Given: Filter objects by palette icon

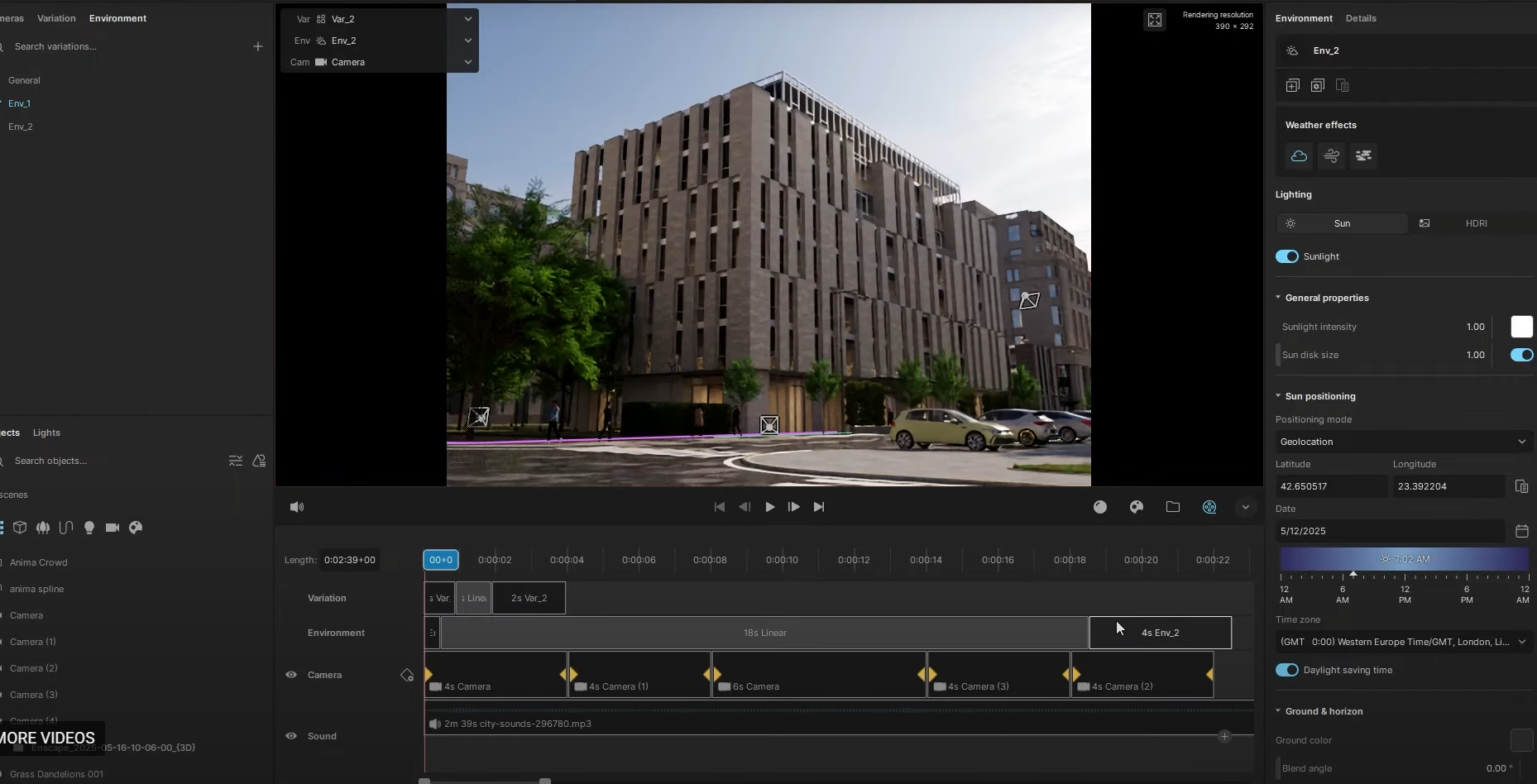Looking at the screenshot, I should point(136,528).
